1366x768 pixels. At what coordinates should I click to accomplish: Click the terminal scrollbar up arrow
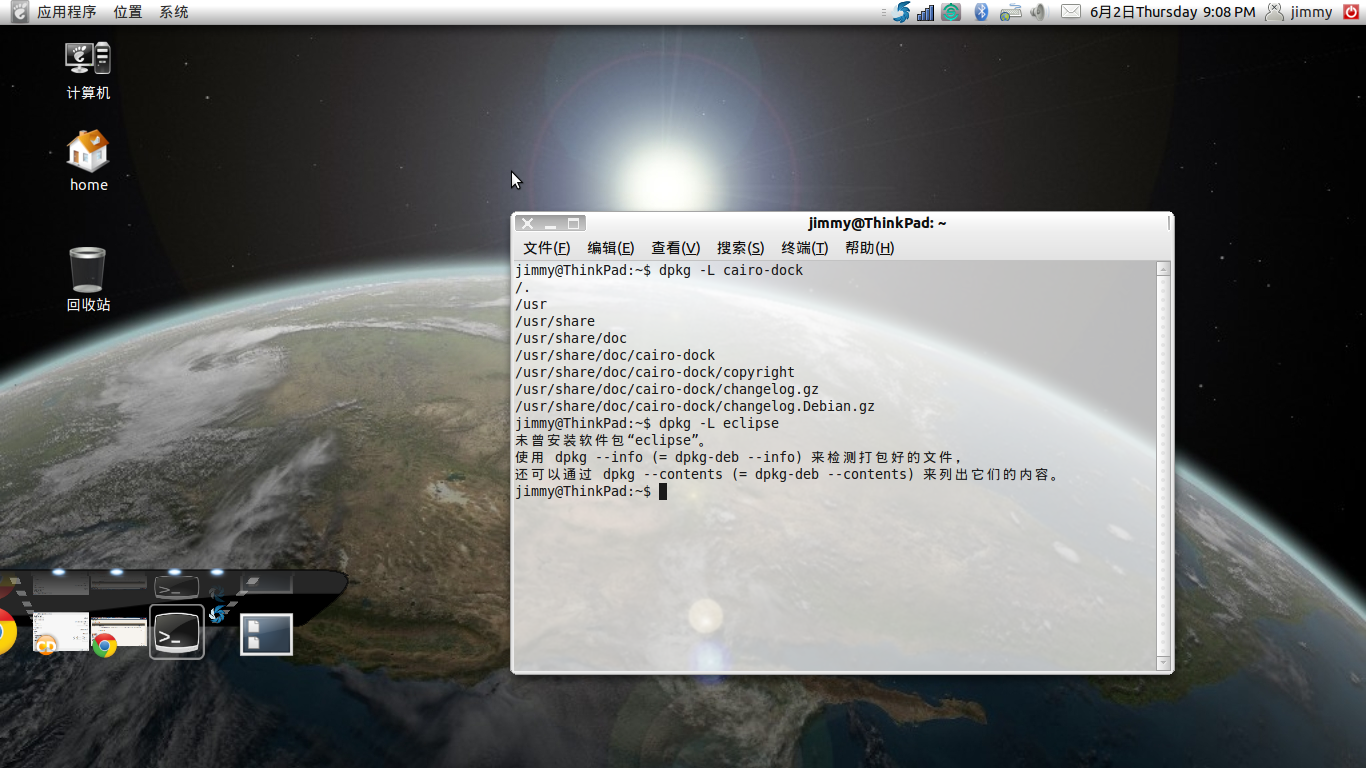coord(1163,269)
